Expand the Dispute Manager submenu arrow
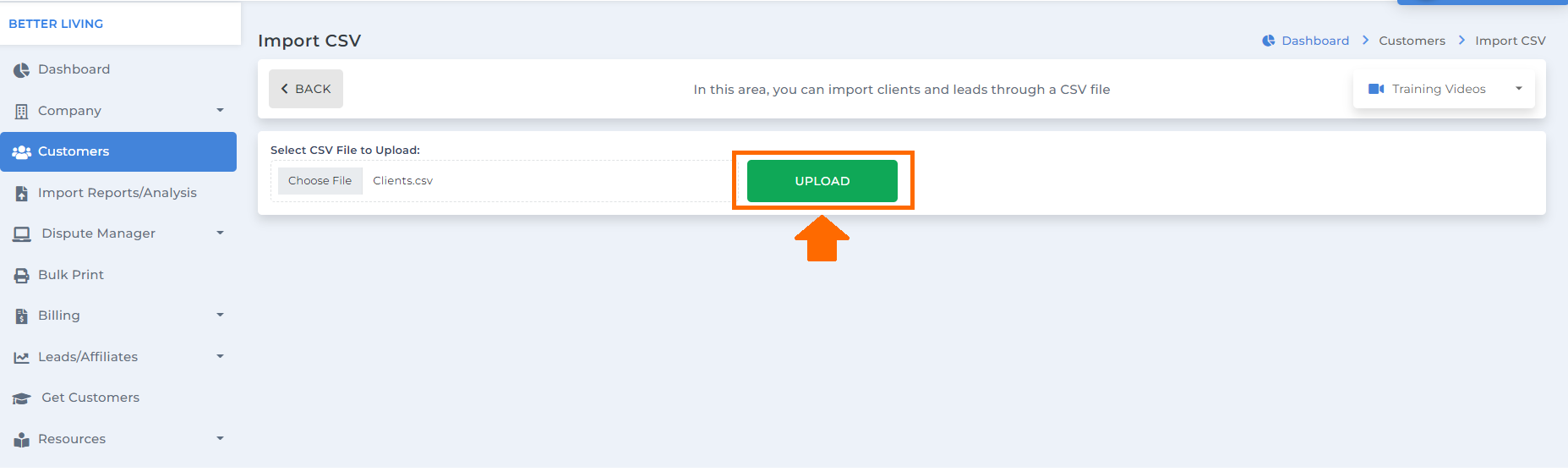The height and width of the screenshot is (472, 1568). (220, 233)
